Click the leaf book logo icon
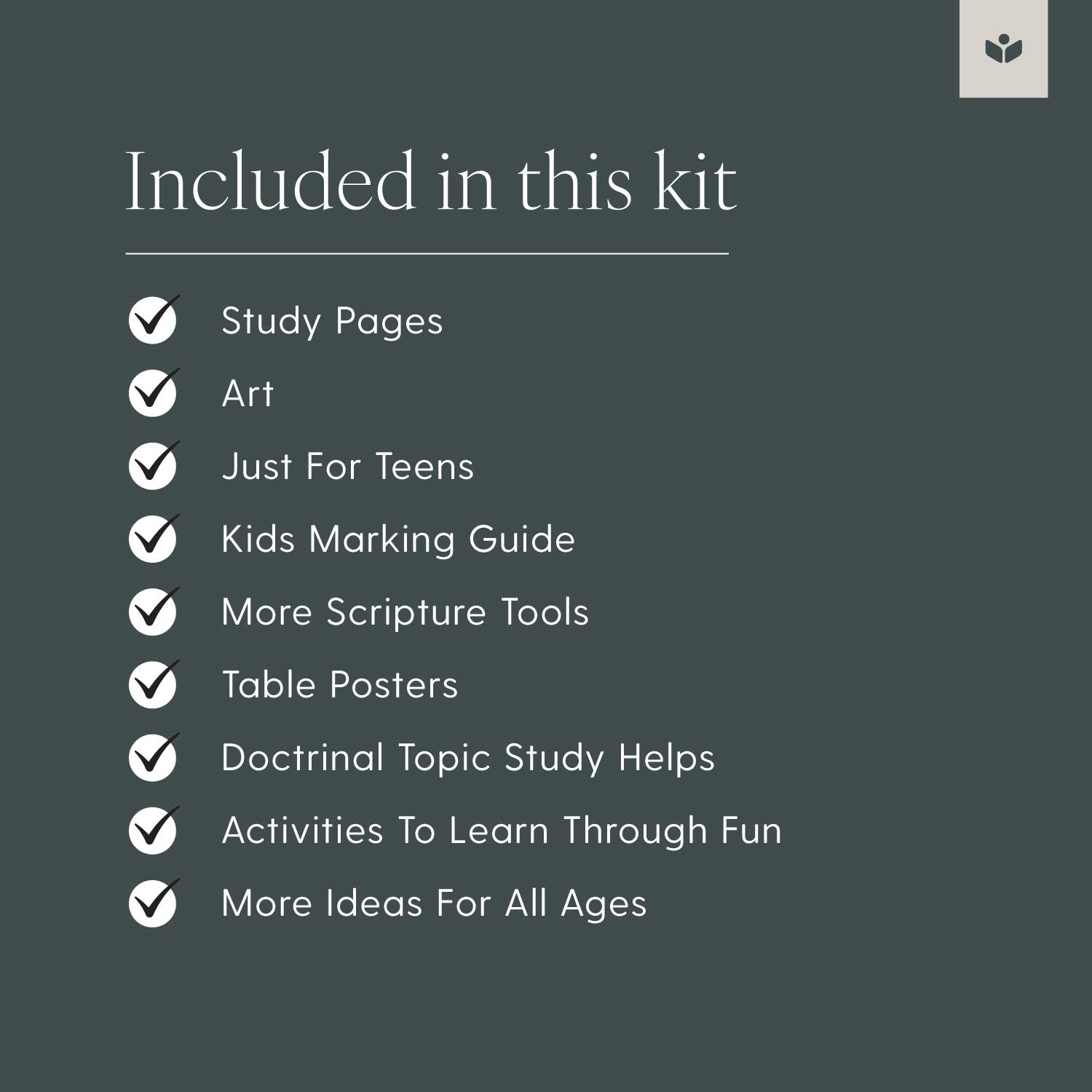Screen dimensions: 1092x1092 1003,50
